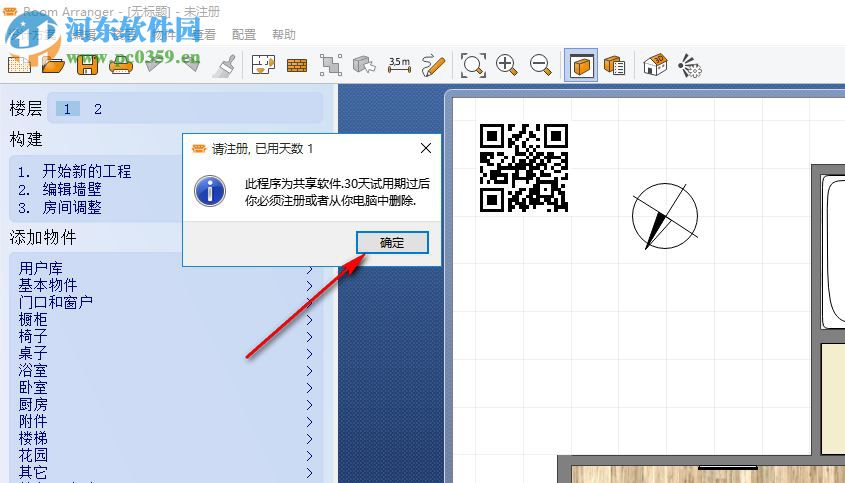Expand the 厨房 chevron
845x483 pixels.
pos(310,405)
